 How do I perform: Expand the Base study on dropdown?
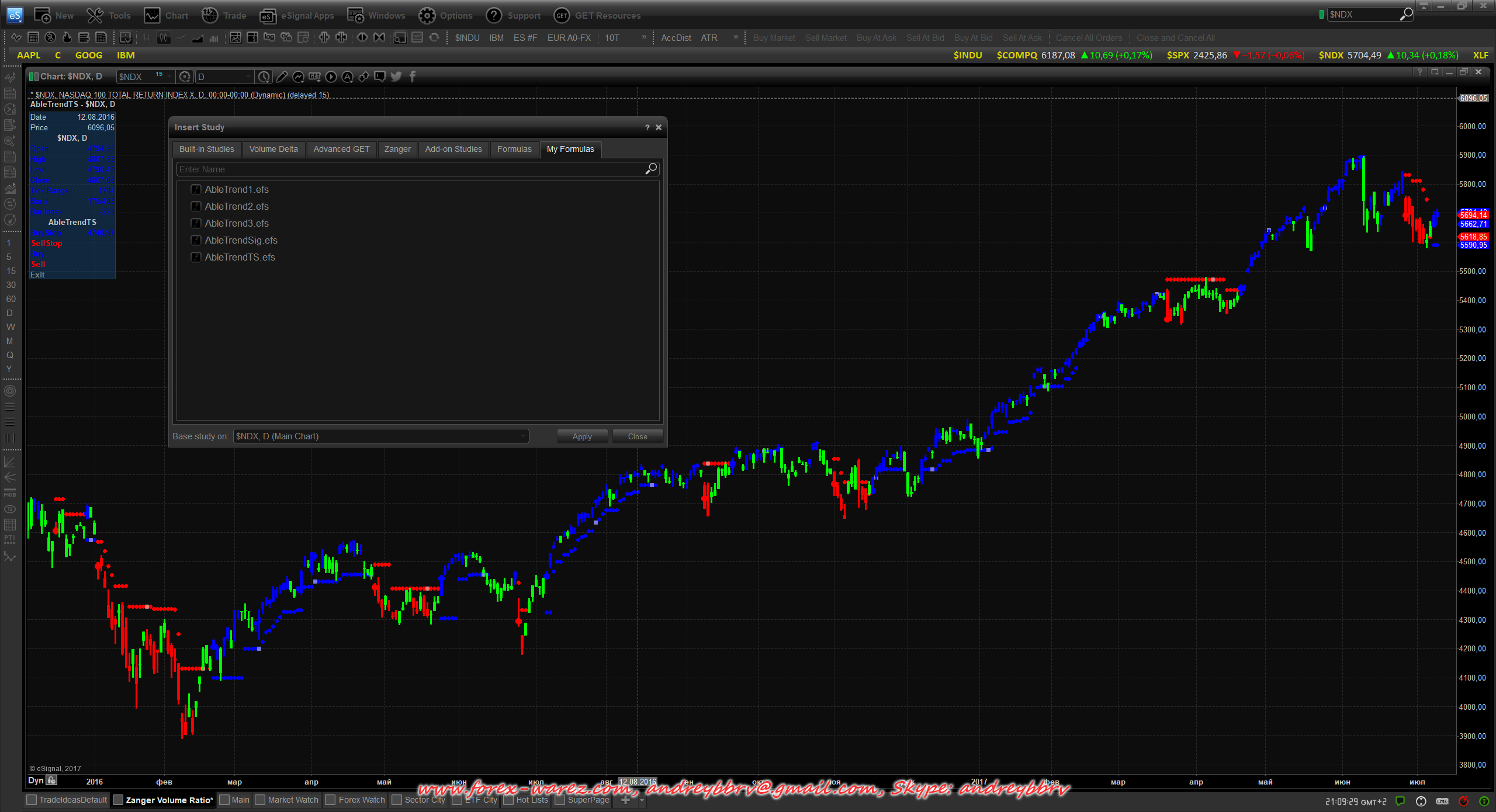522,436
